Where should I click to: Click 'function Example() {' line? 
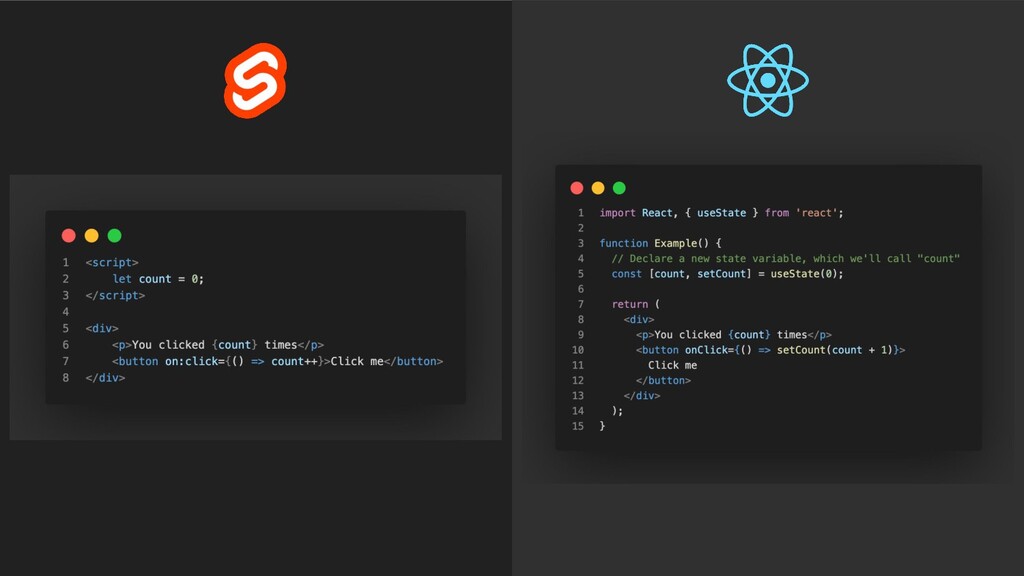click(x=660, y=243)
